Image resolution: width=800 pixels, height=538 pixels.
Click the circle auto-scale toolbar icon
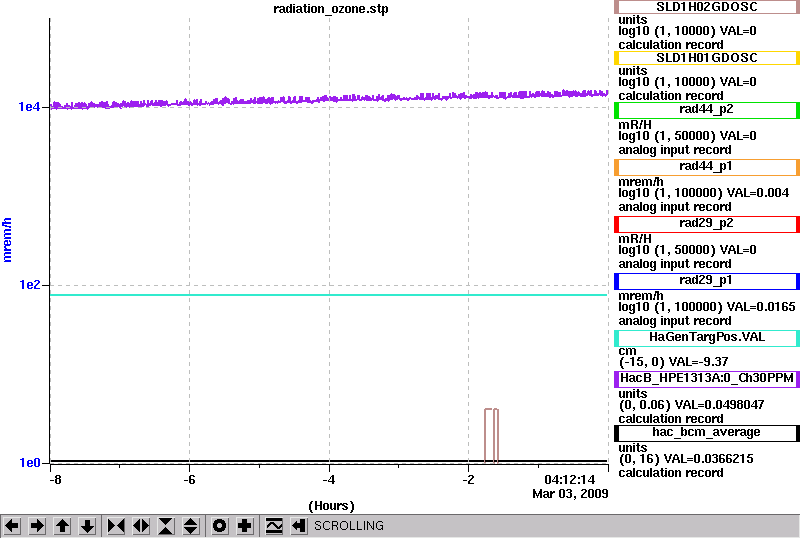coord(219,526)
